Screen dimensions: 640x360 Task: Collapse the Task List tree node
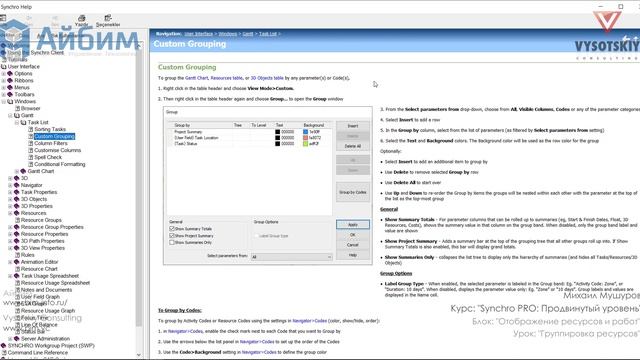pos(17,122)
